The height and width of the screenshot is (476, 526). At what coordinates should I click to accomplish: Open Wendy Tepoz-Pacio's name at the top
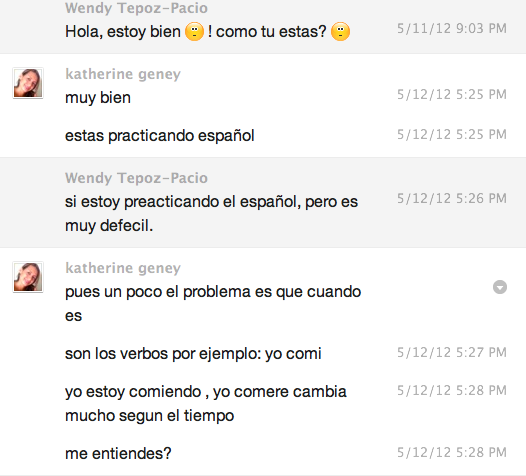pyautogui.click(x=136, y=8)
